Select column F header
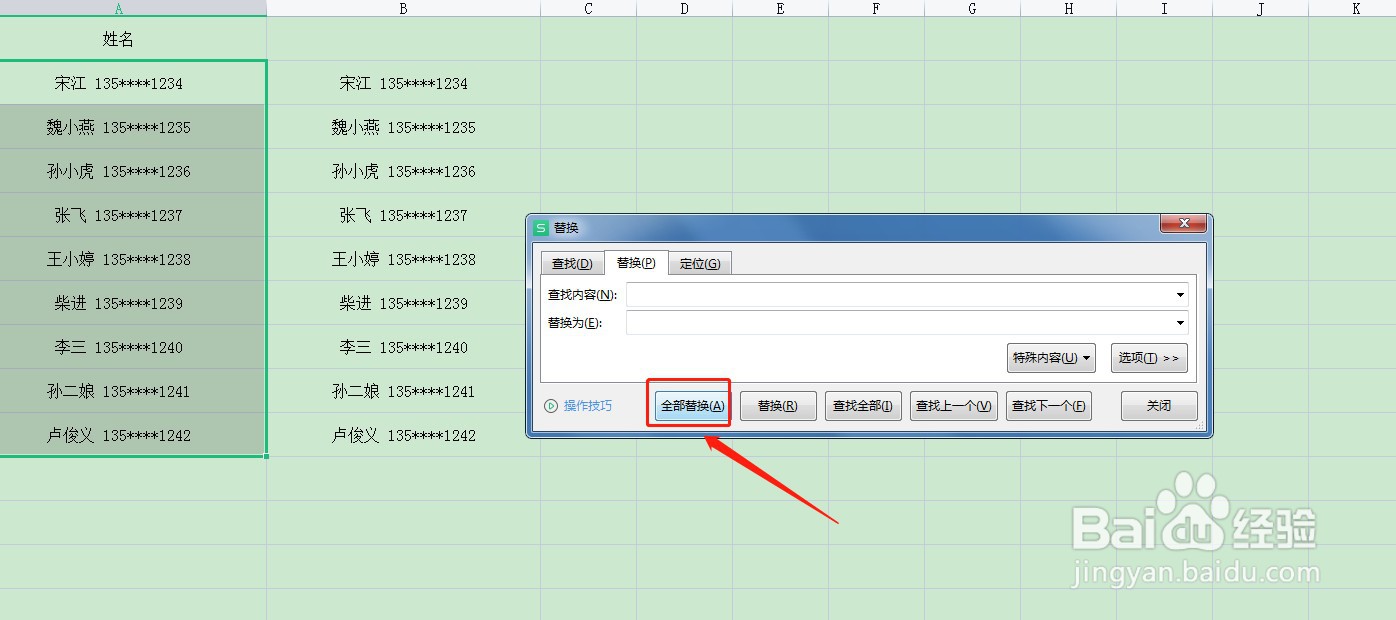 [x=876, y=8]
